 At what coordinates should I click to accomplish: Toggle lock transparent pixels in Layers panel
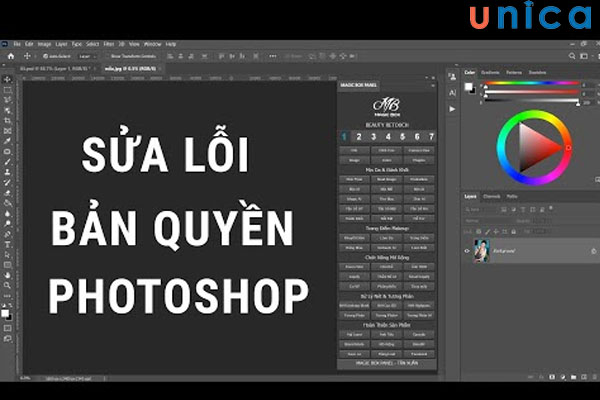(x=478, y=232)
